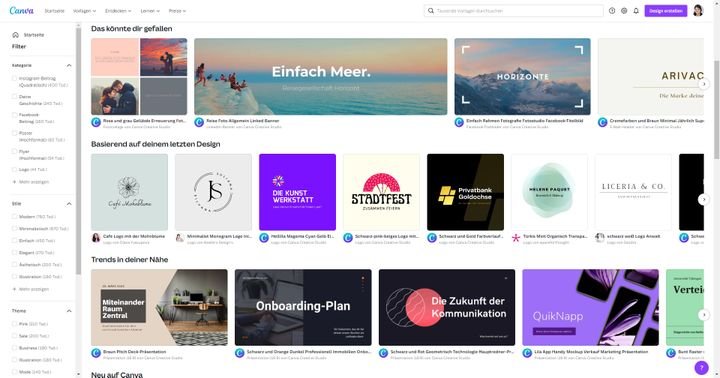Check the Flyer (Hochformat) filter
The width and height of the screenshot is (720, 378).
[14, 151]
